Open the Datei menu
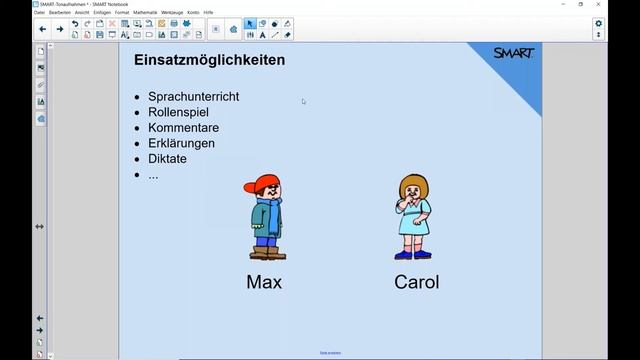 [x=39, y=13]
